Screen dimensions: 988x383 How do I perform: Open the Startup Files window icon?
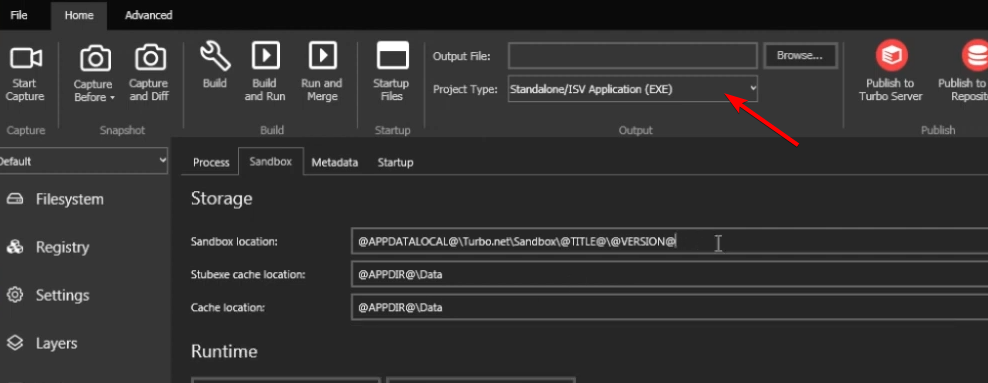point(393,56)
